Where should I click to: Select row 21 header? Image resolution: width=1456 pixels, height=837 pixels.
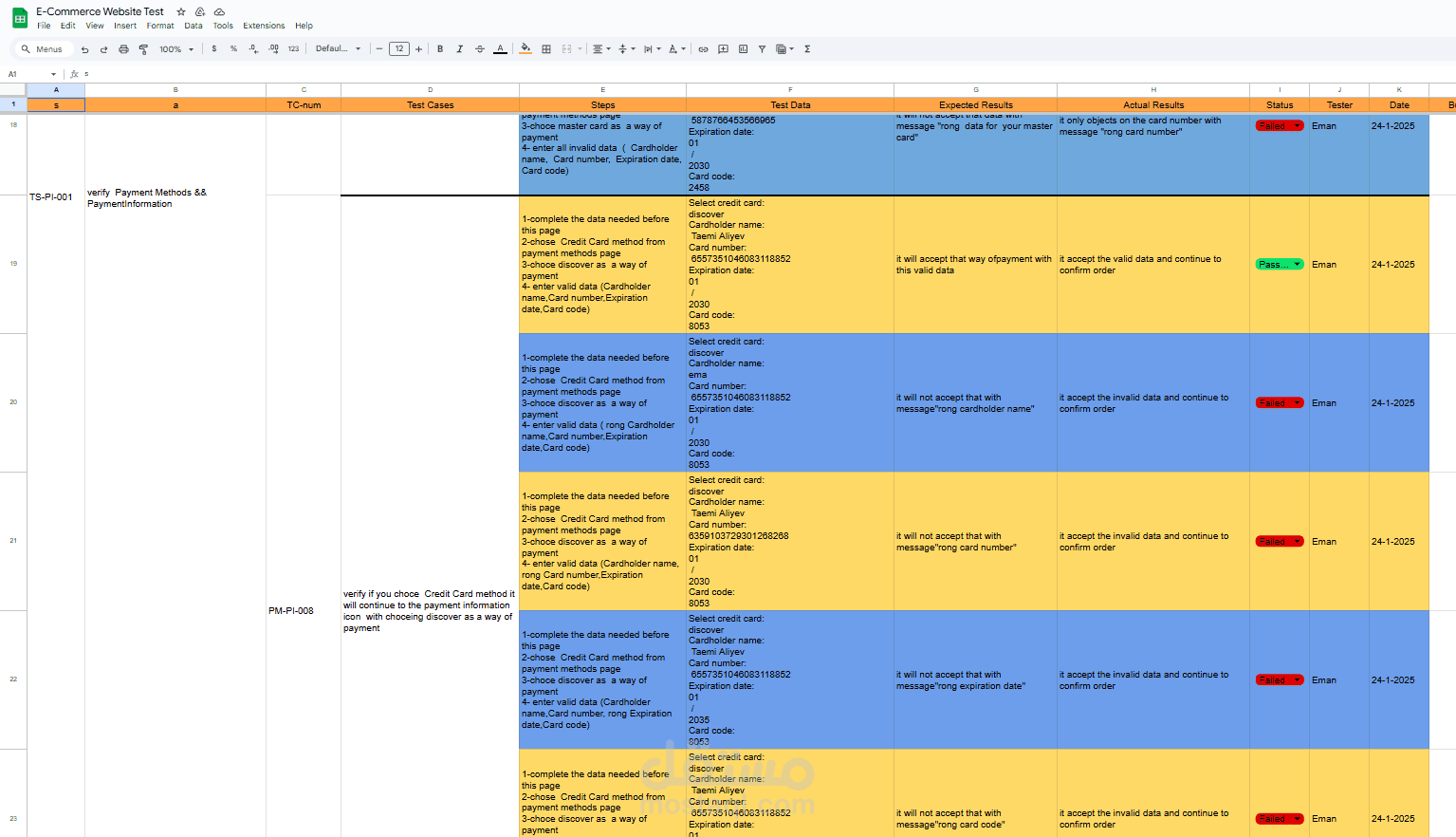click(x=13, y=541)
